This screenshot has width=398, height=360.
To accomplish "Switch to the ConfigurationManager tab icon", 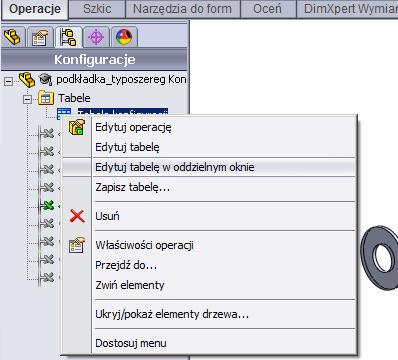I will click(68, 37).
